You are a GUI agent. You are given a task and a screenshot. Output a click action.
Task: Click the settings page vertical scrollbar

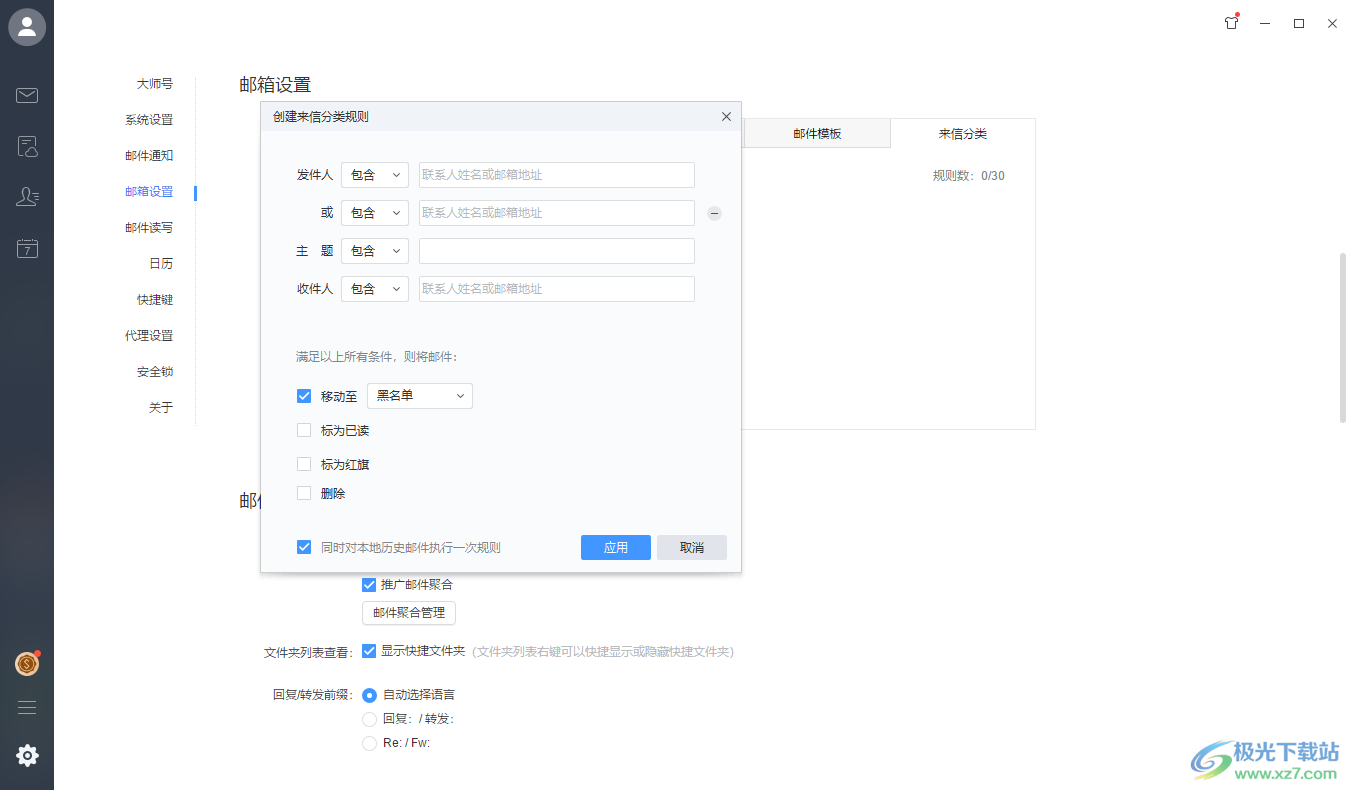coord(1343,337)
